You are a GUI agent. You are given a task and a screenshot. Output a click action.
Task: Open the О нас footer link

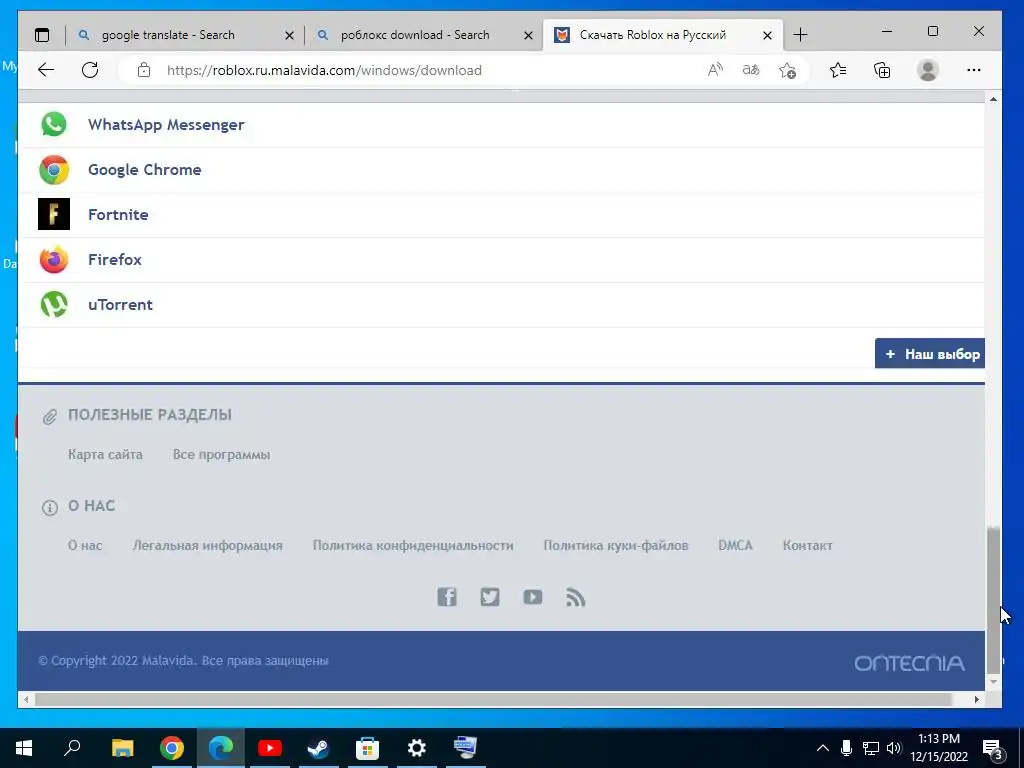tap(85, 545)
